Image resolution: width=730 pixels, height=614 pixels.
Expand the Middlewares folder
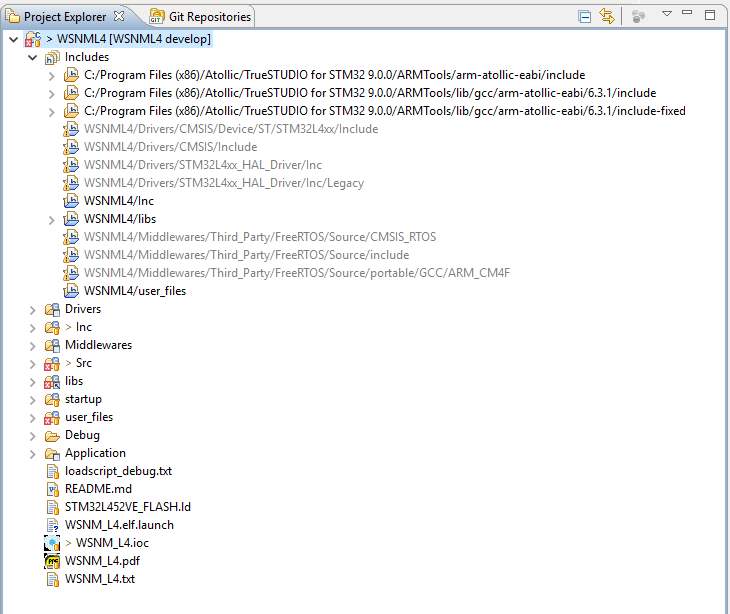click(x=33, y=346)
